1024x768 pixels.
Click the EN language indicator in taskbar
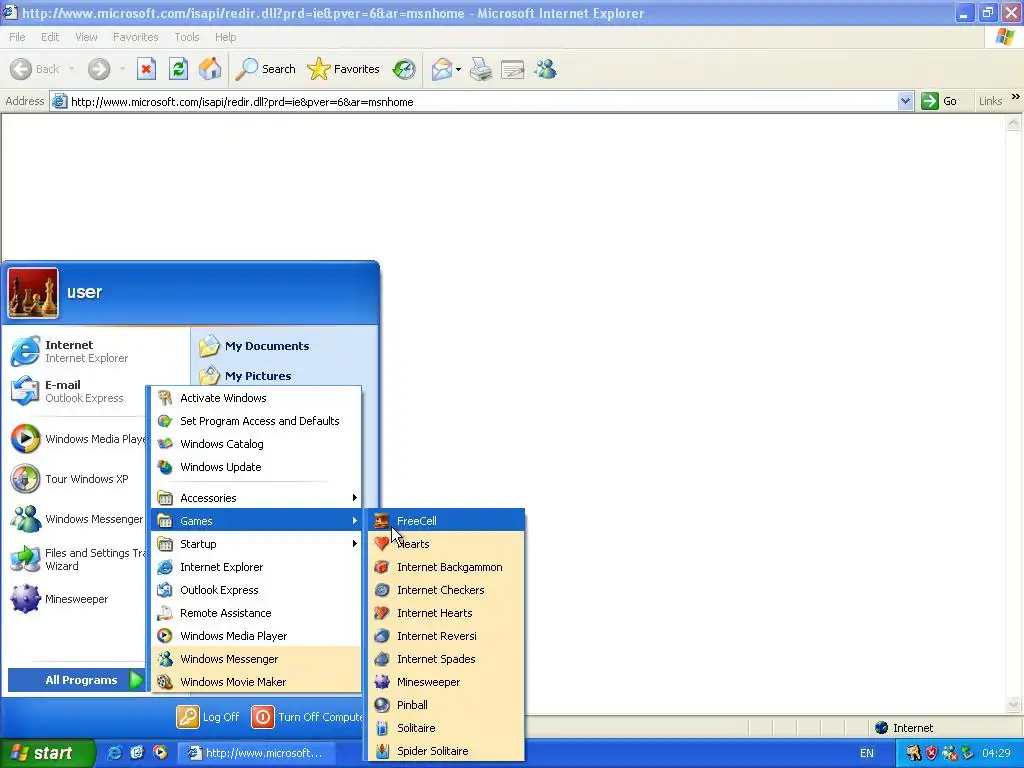[867, 753]
